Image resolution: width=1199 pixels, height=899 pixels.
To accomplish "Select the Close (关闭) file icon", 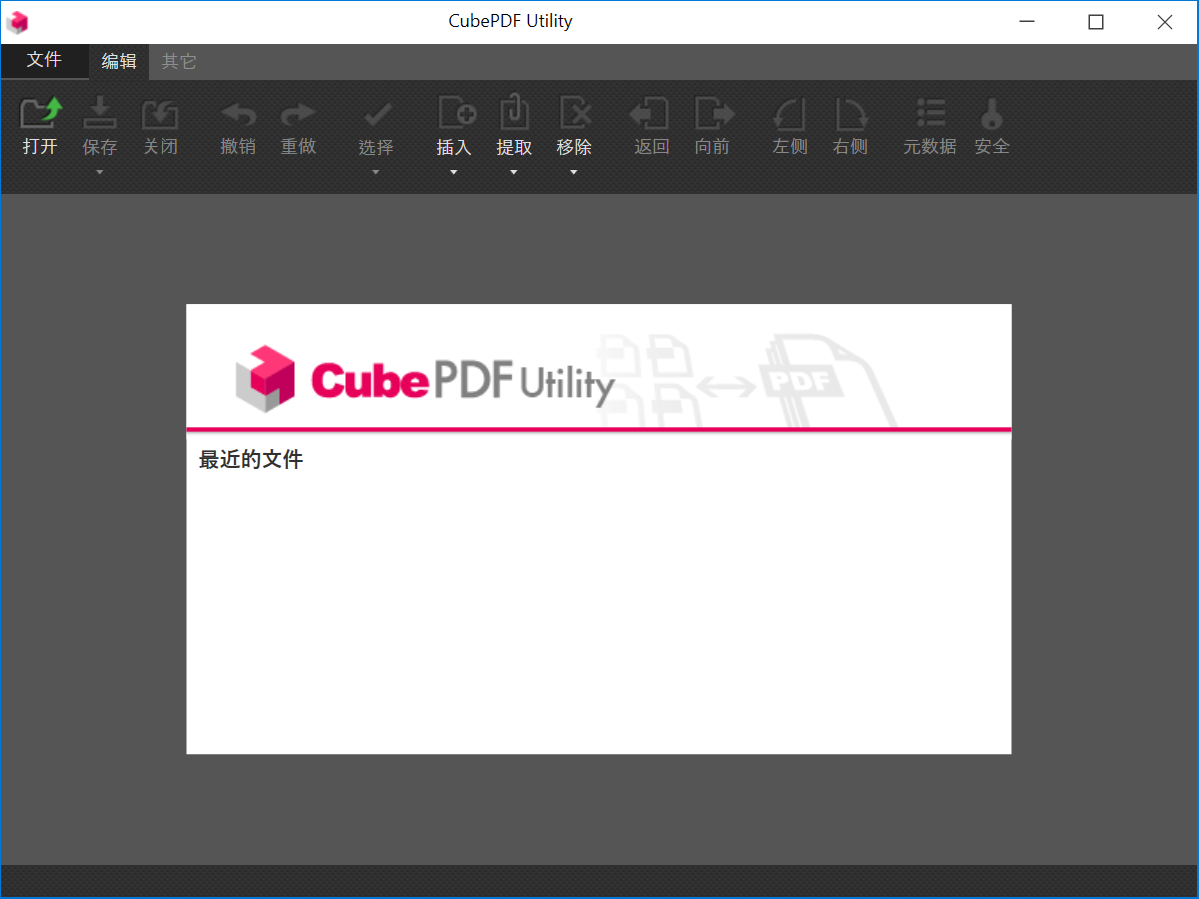I will (161, 125).
